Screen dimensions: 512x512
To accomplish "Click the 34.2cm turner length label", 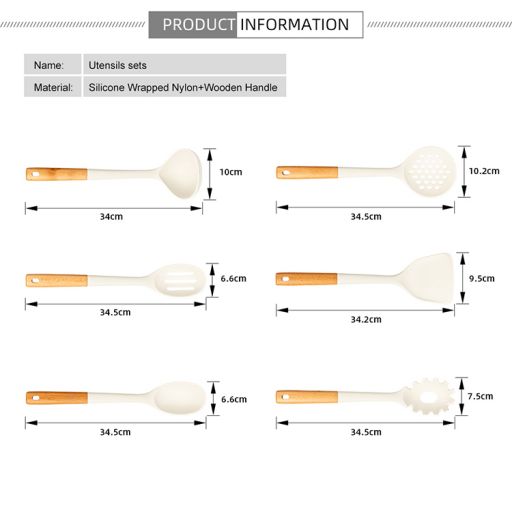I will (366, 320).
